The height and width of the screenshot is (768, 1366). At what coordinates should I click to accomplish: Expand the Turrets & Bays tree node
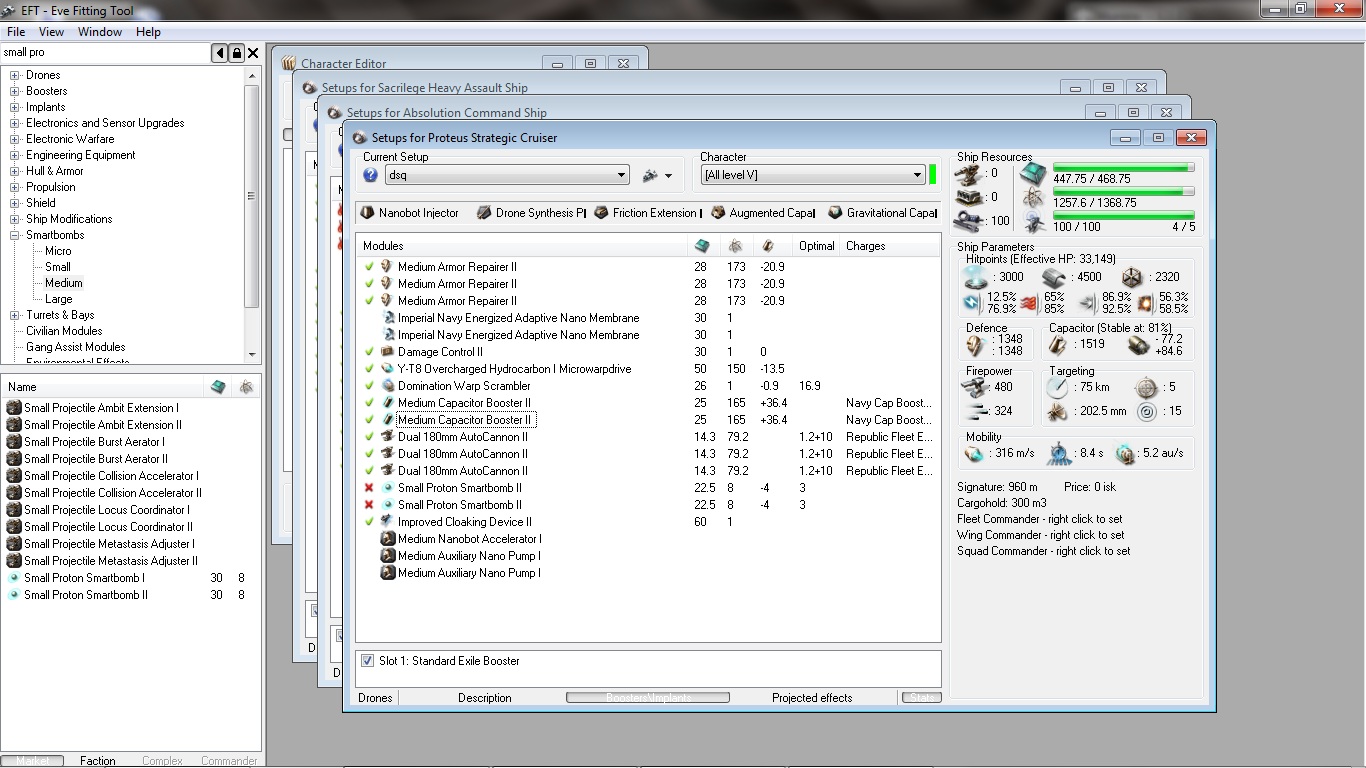point(15,315)
